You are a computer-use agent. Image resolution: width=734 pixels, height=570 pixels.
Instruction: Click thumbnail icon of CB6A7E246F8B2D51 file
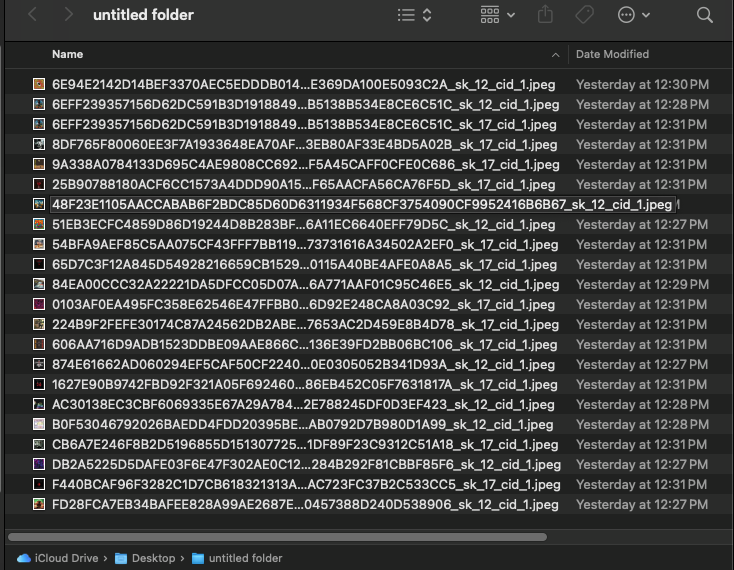tap(39, 445)
